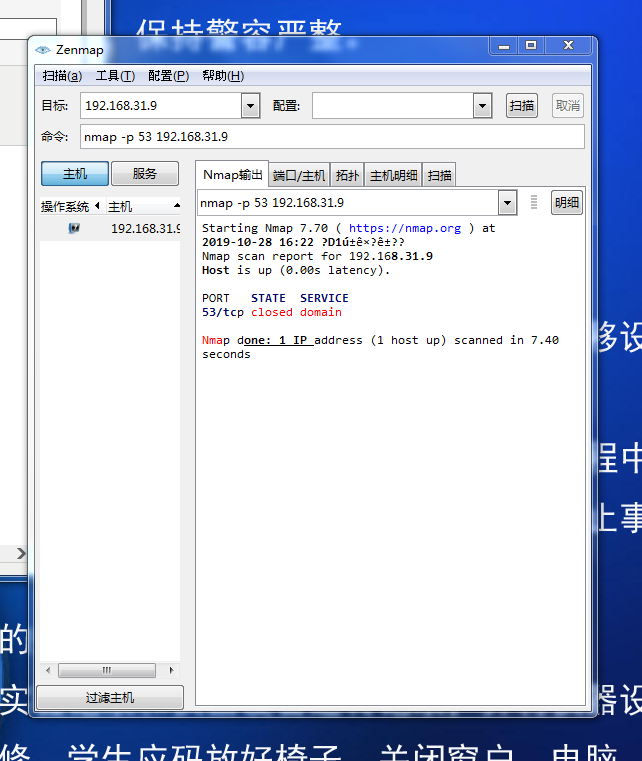Click the "53/tcp" port text in the output
Viewport: 642px width, 761px height.
(223, 312)
